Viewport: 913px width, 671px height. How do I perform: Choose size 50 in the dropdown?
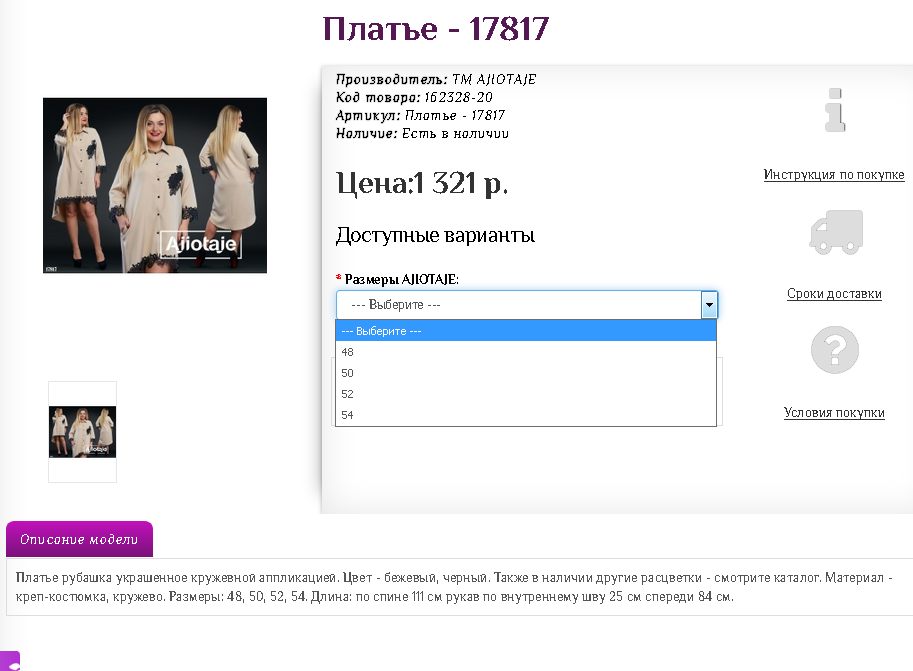[525, 373]
